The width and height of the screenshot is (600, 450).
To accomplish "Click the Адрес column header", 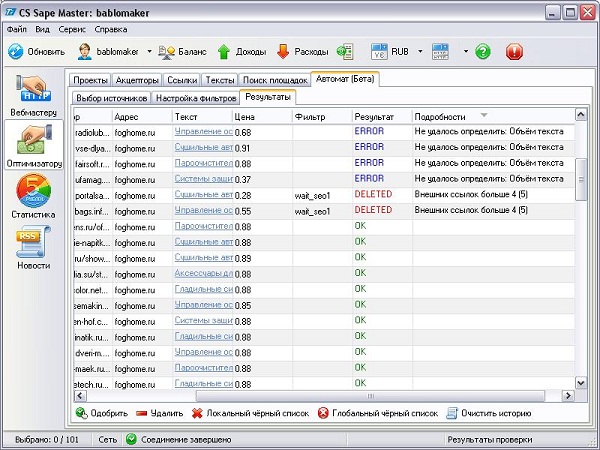I will click(142, 117).
